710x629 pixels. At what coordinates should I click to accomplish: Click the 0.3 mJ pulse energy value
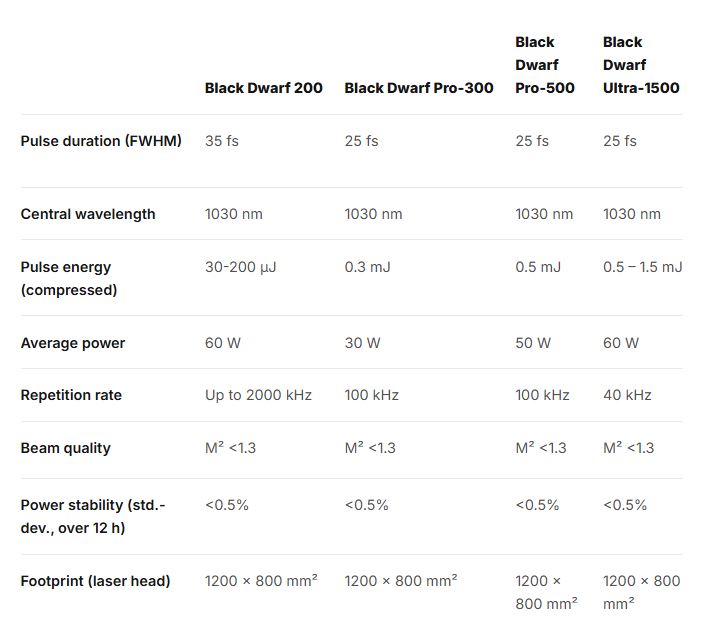tap(368, 267)
